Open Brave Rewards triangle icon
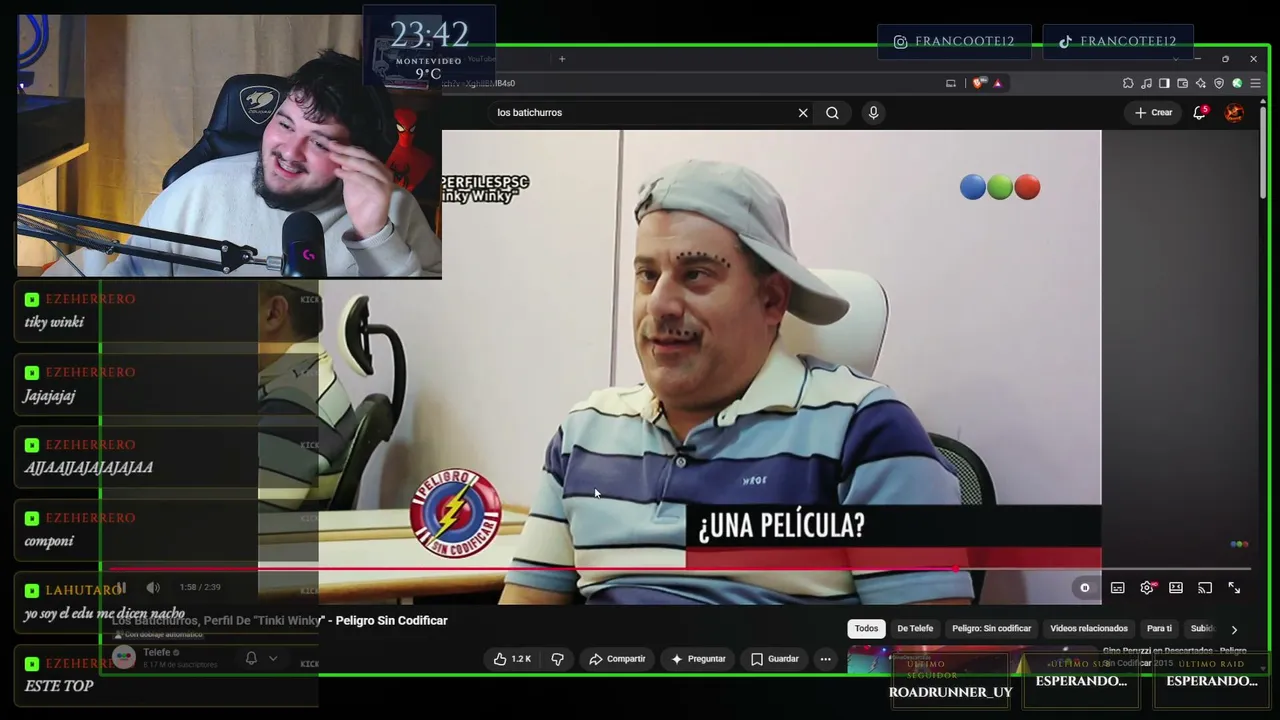 pyautogui.click(x=996, y=83)
